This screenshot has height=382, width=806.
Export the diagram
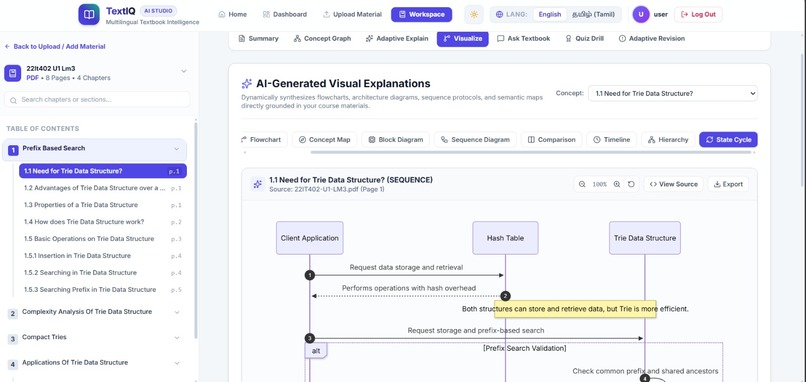tap(728, 184)
